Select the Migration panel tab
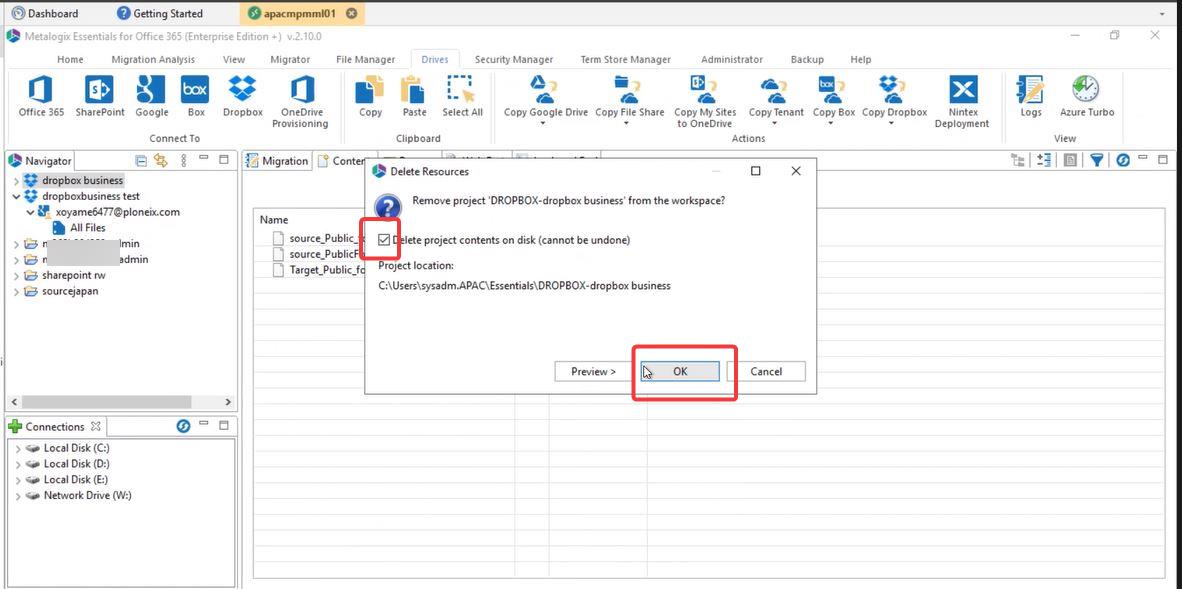Image resolution: width=1182 pixels, height=589 pixels. click(x=277, y=161)
